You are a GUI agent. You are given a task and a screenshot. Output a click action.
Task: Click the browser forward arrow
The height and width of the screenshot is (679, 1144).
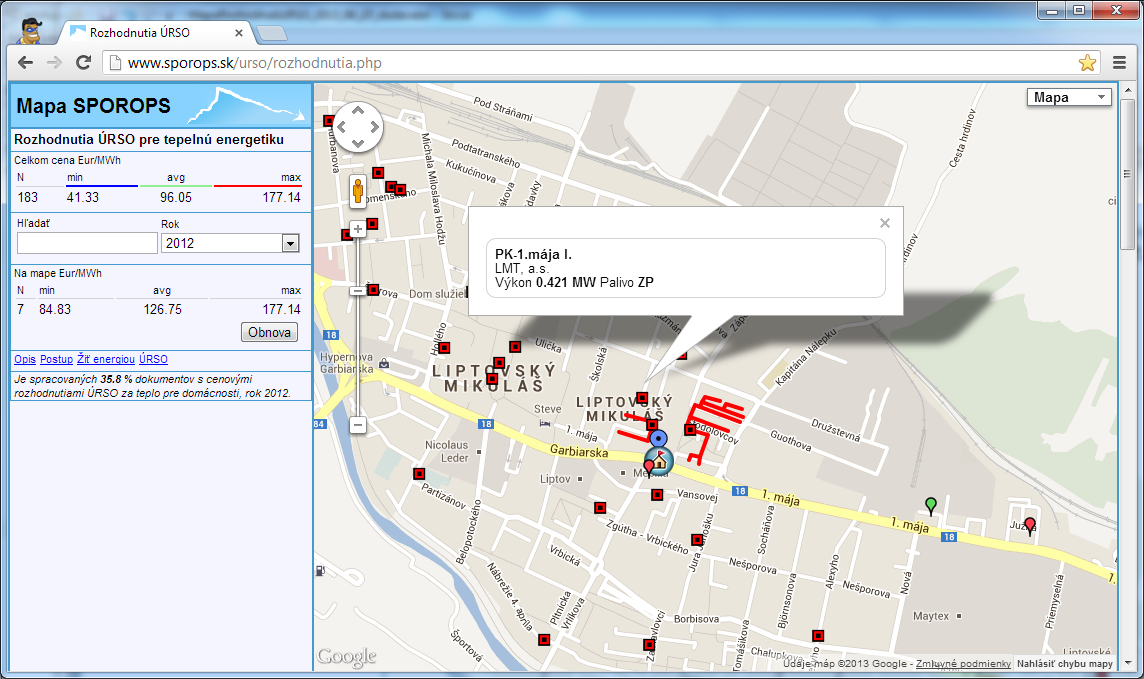coord(54,63)
